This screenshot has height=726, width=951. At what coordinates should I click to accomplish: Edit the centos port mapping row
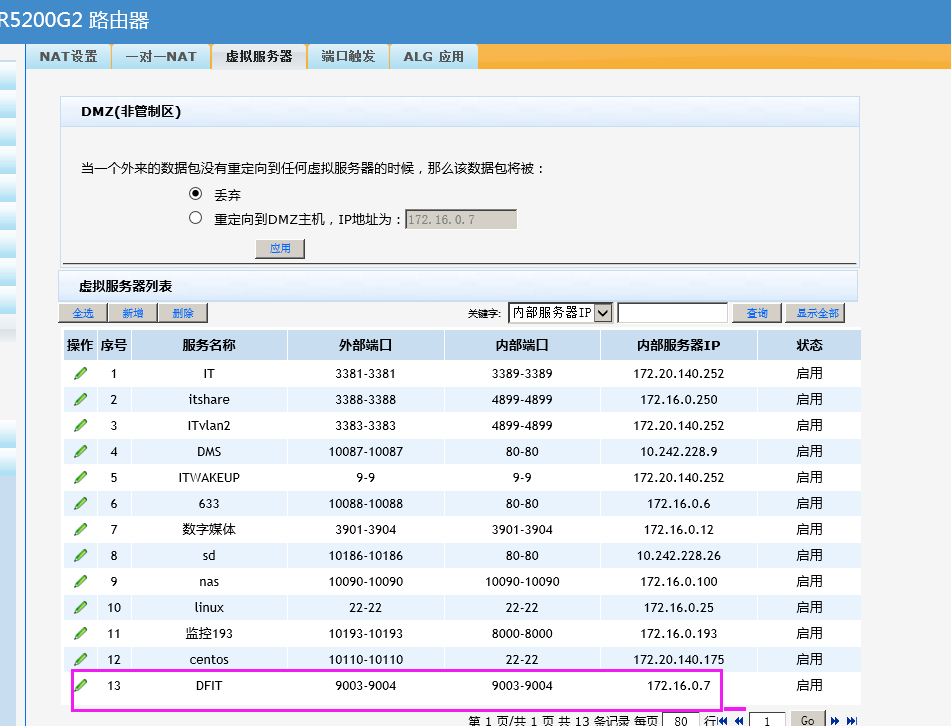tap(80, 659)
